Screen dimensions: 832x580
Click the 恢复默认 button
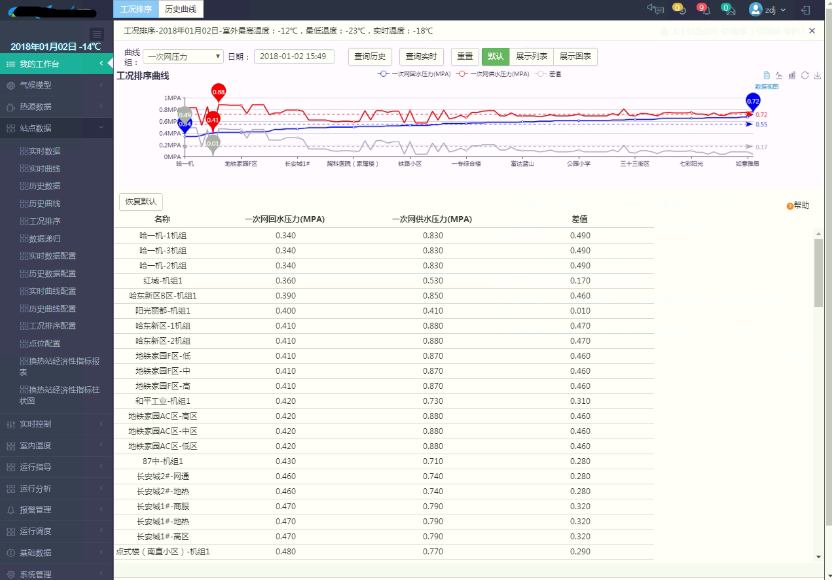141,202
